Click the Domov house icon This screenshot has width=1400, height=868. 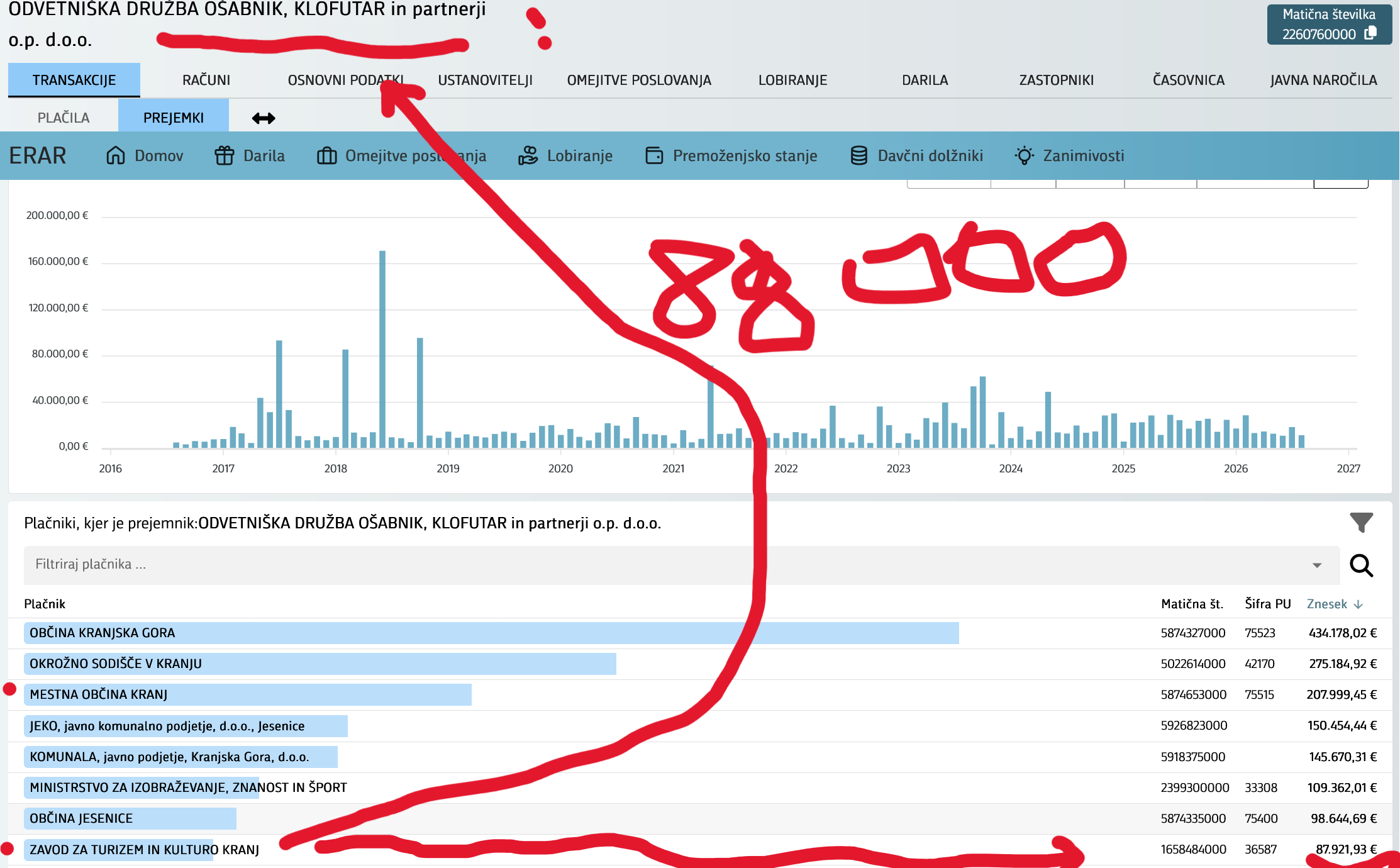click(x=116, y=155)
